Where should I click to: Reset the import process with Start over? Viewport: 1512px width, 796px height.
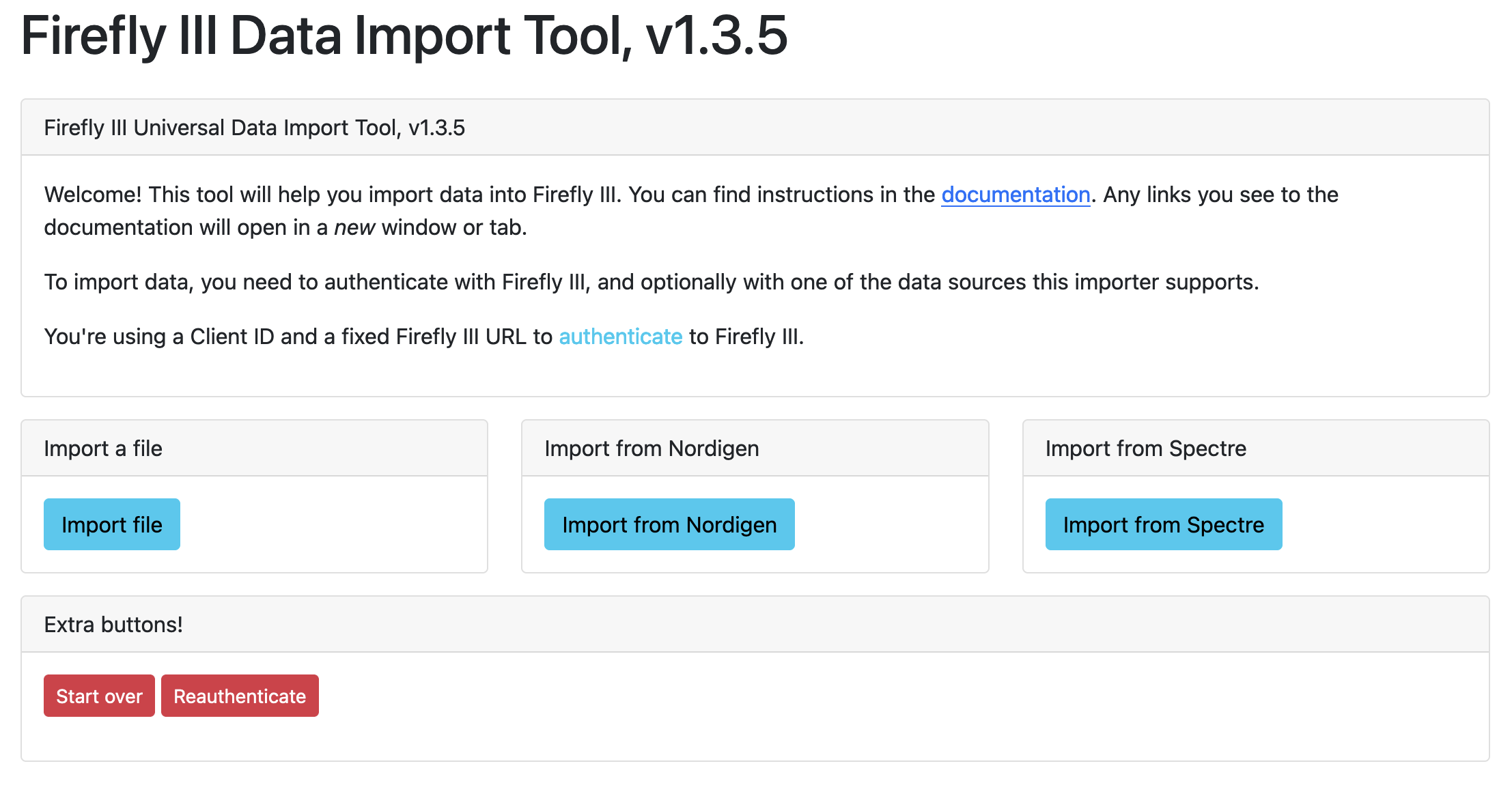tap(99, 695)
